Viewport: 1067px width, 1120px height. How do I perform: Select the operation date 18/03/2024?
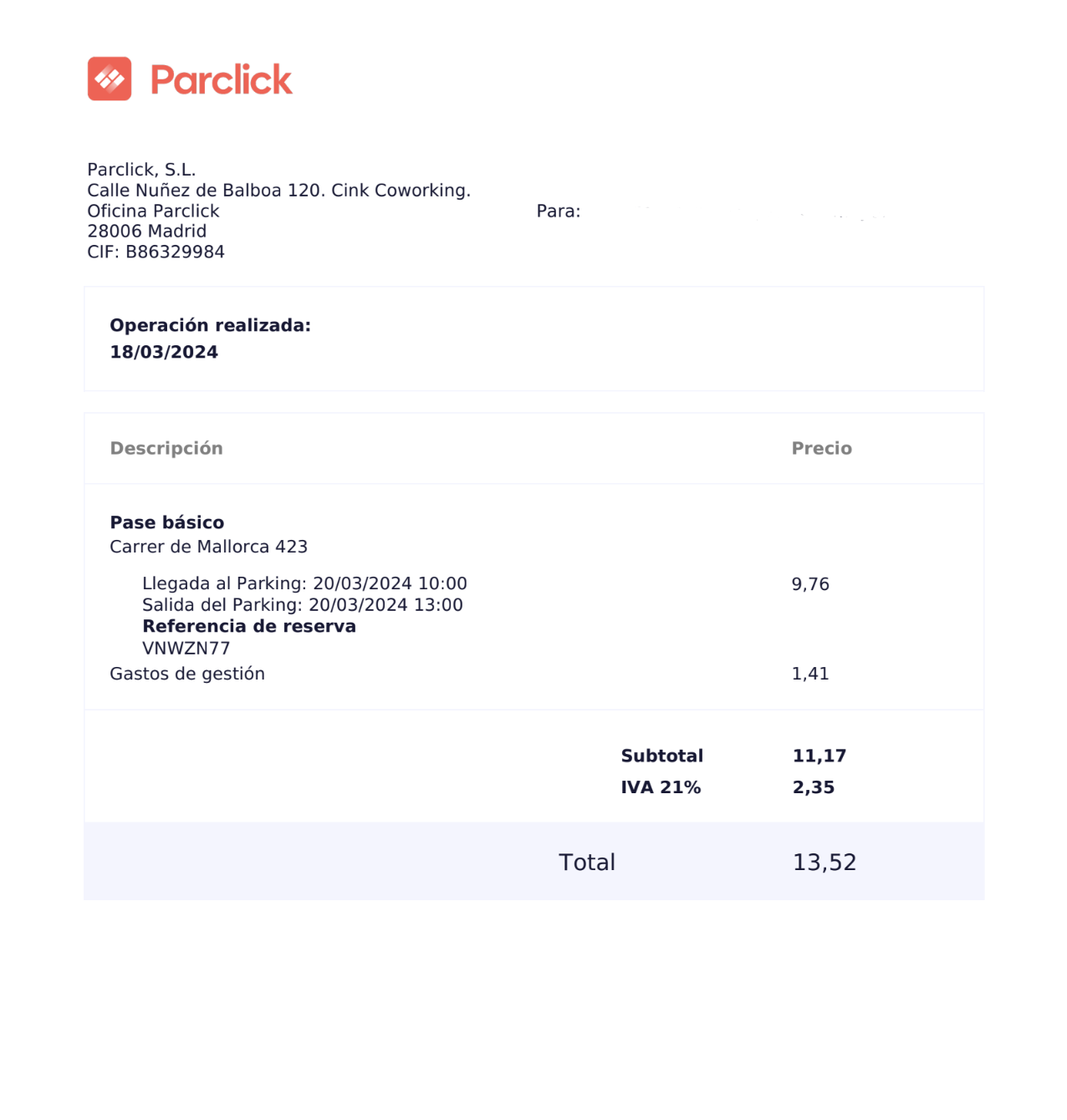(x=164, y=353)
